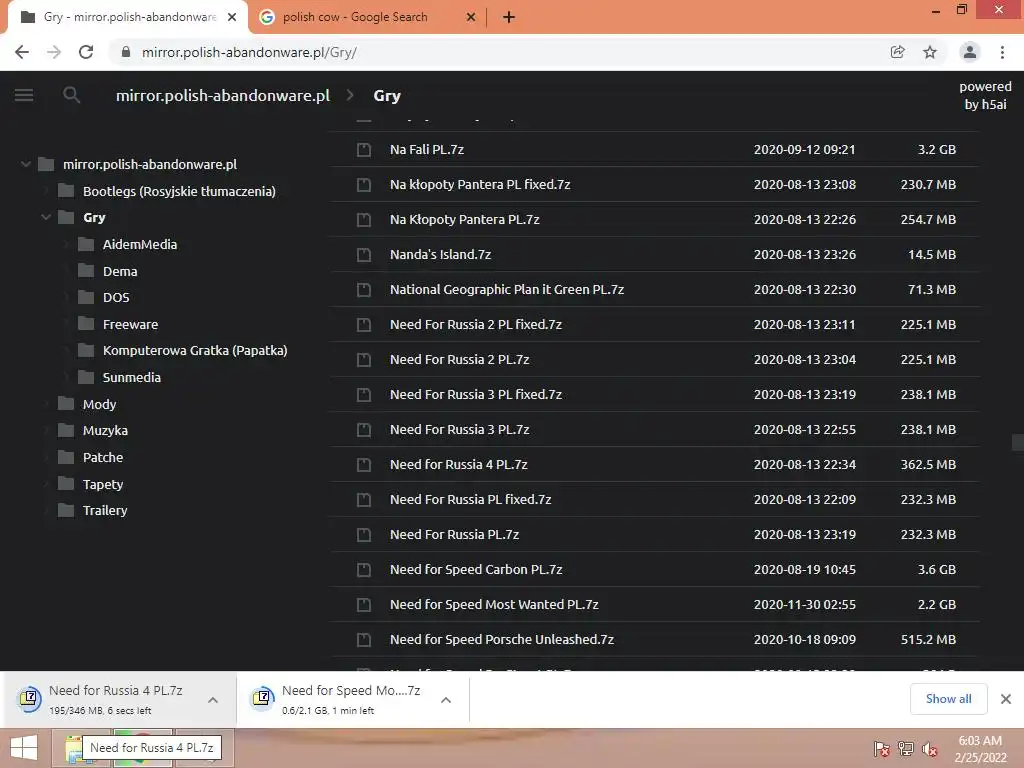Image resolution: width=1024 pixels, height=768 pixels.
Task: Open options arrow for Need for Russia 4 download
Action: (213, 699)
